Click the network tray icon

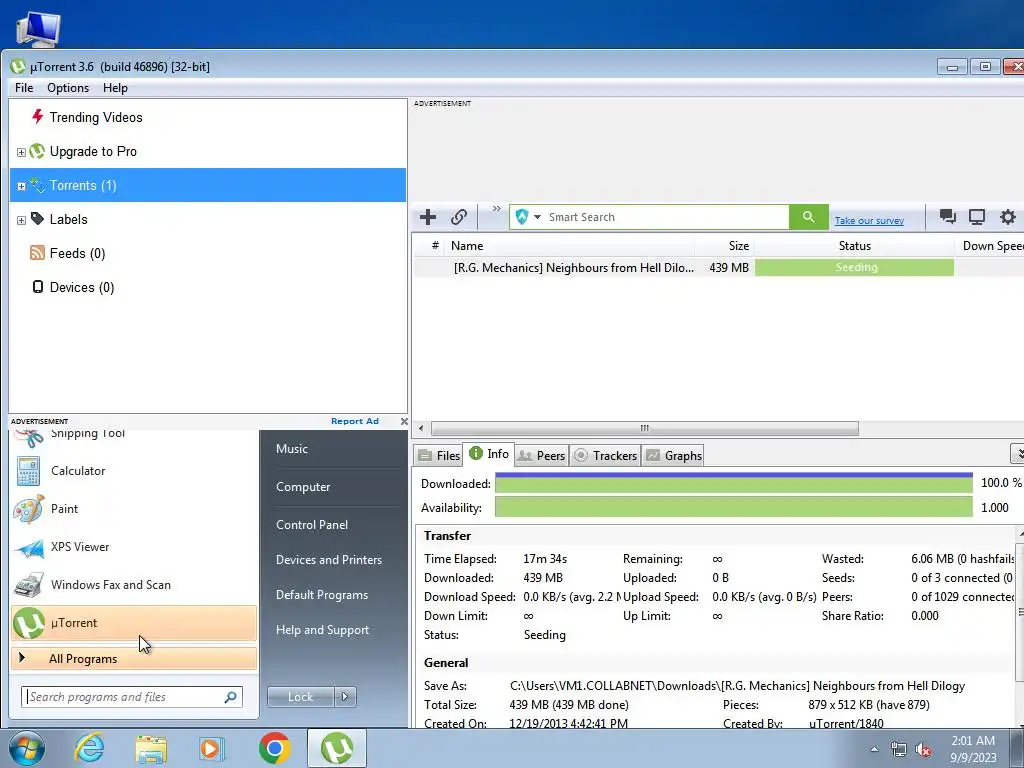[x=899, y=750]
